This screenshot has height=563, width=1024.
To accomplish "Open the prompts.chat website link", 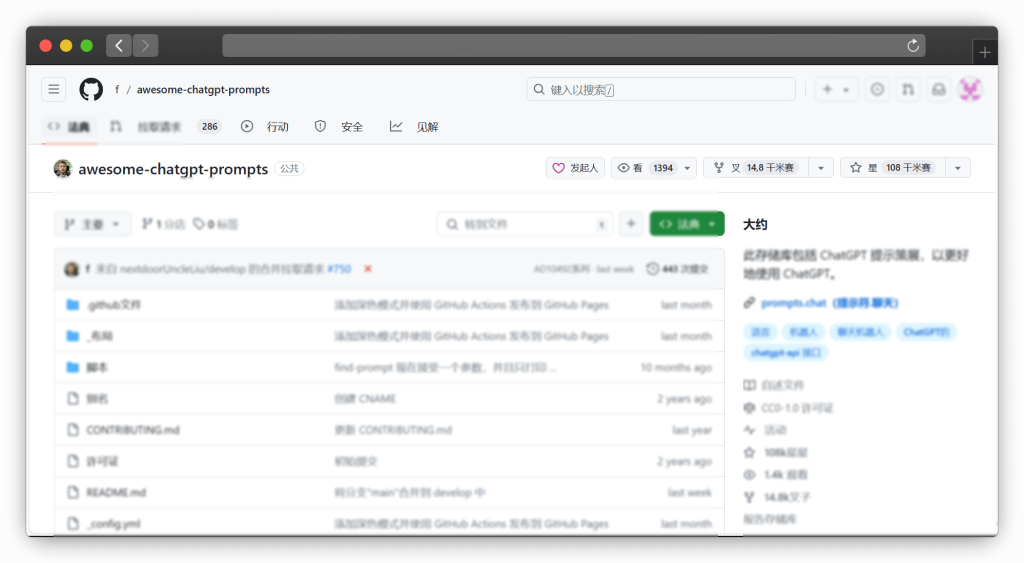I will 830,303.
